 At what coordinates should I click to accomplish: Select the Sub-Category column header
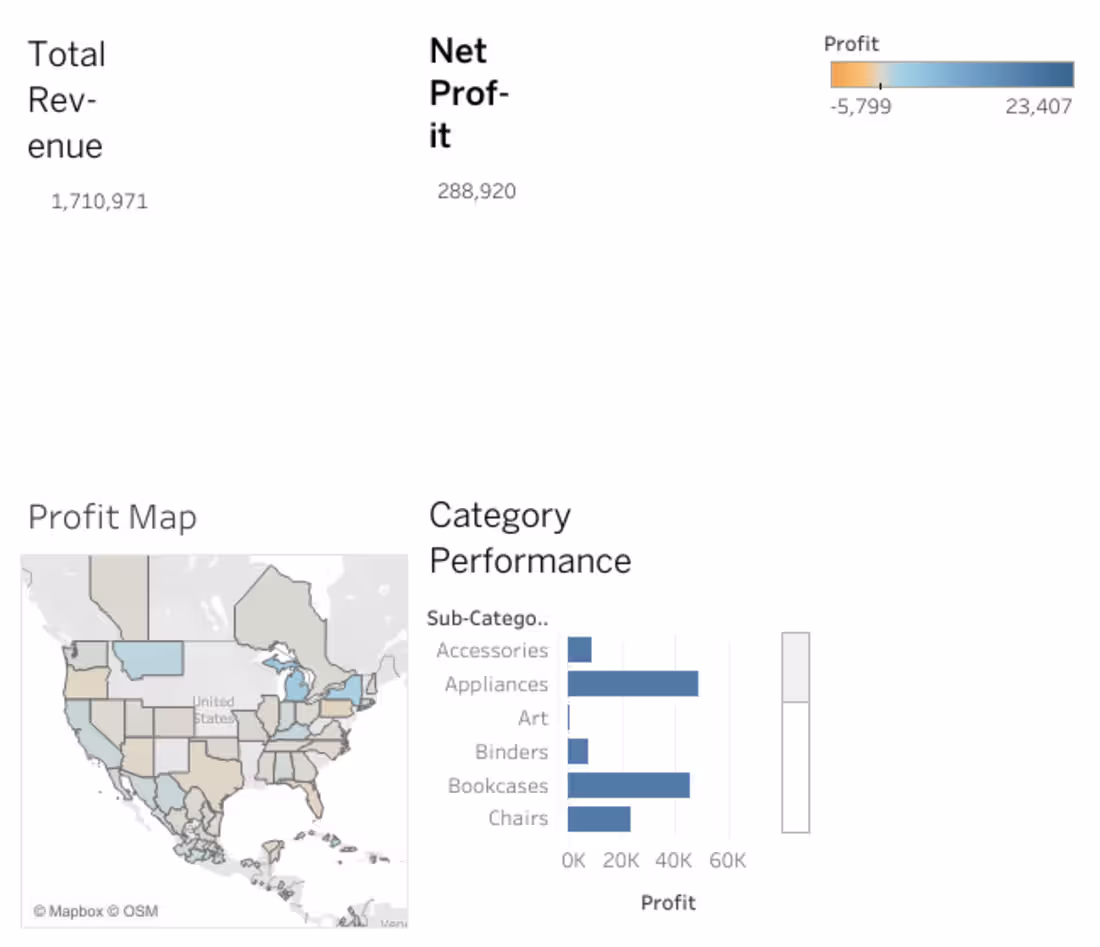pos(488,619)
